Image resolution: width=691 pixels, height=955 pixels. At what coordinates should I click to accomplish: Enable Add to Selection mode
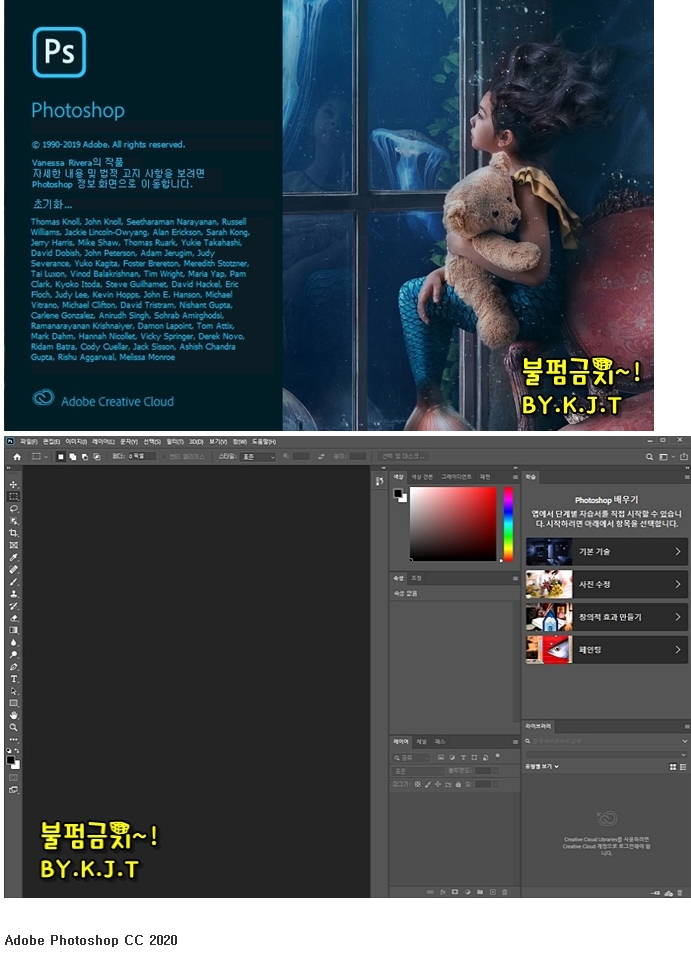[72, 456]
